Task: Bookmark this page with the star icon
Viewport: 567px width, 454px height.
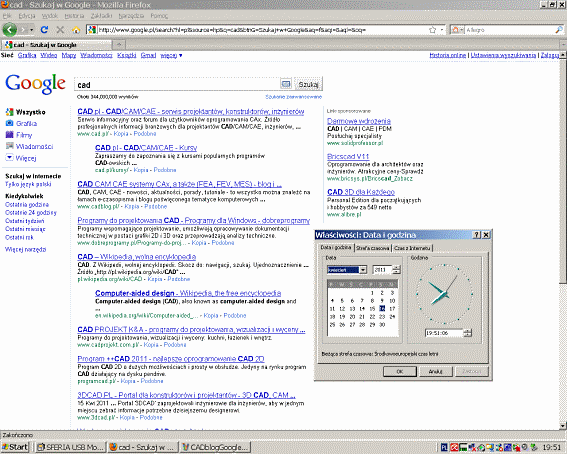Action: point(432,30)
